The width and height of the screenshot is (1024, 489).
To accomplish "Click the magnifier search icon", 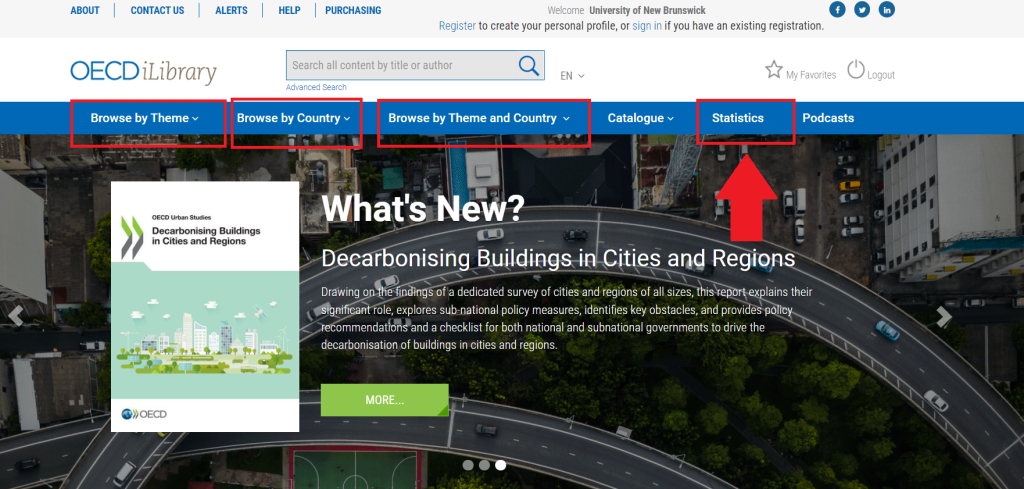I will [x=528, y=65].
